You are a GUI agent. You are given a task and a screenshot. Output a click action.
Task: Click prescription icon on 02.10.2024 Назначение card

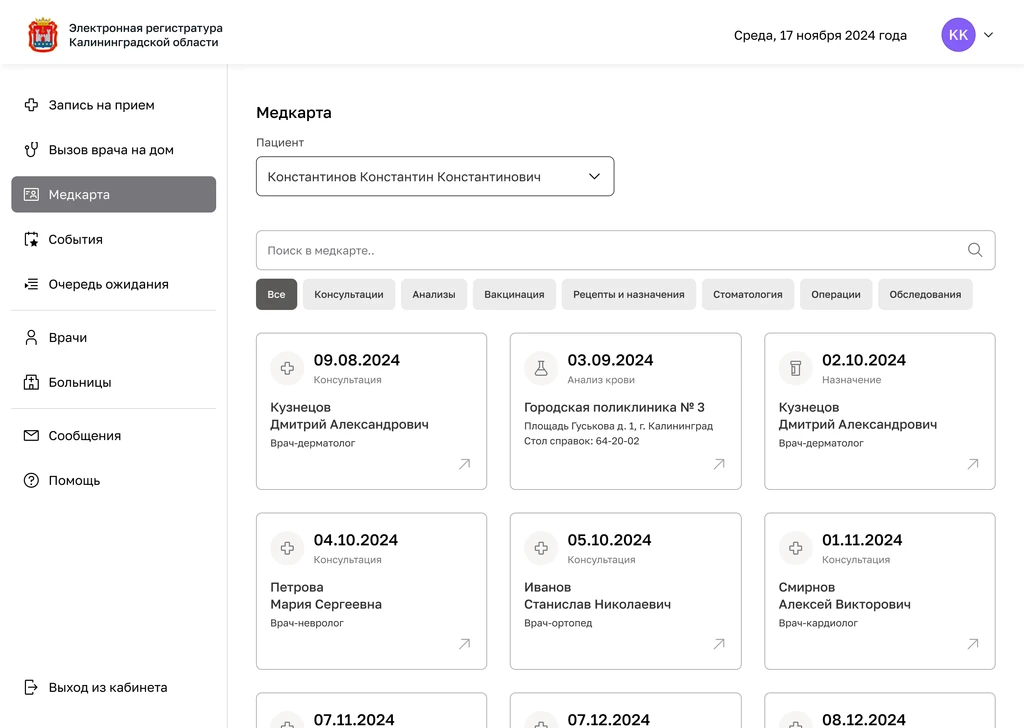click(796, 368)
